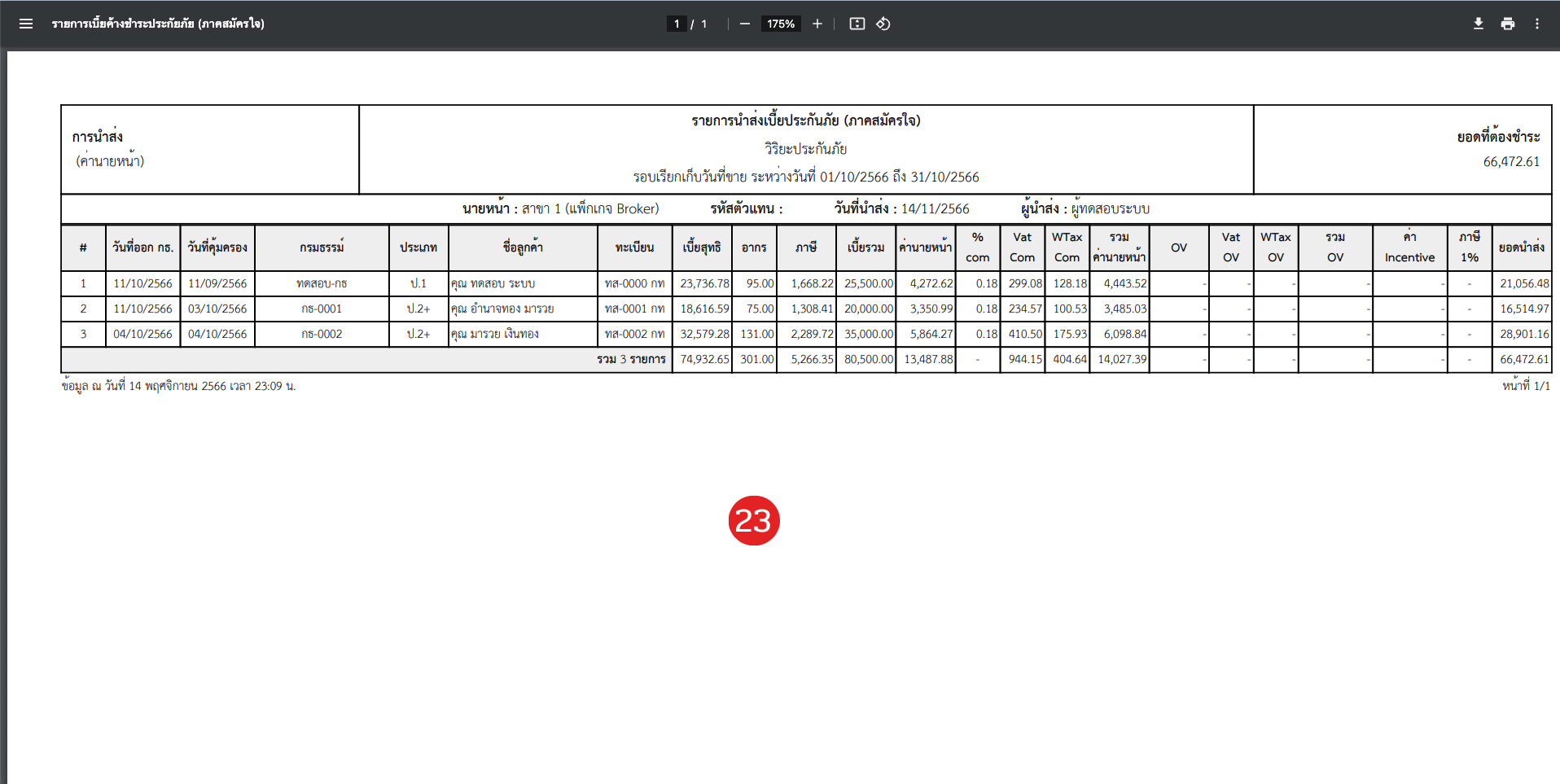Screen dimensions: 1560x784
Task: Click the registration ทส-0002 กท cell
Action: tap(634, 334)
